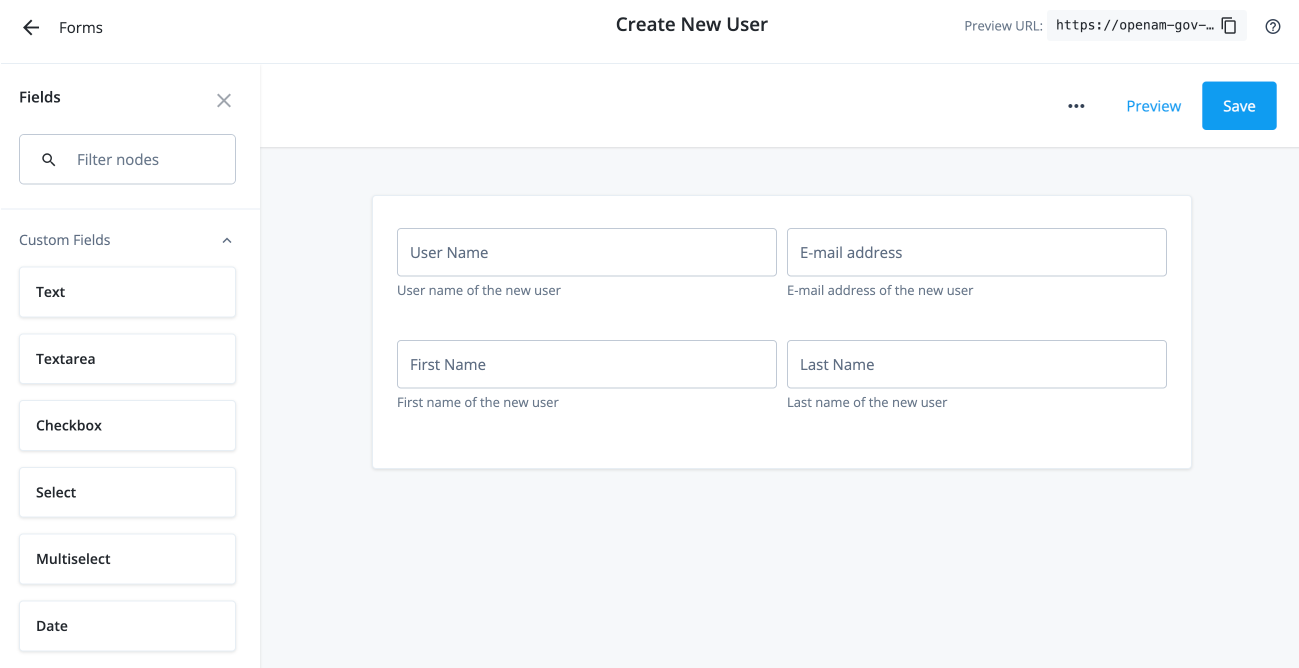Click the magnifier icon in the filter box
The width and height of the screenshot is (1299, 668).
[x=48, y=159]
